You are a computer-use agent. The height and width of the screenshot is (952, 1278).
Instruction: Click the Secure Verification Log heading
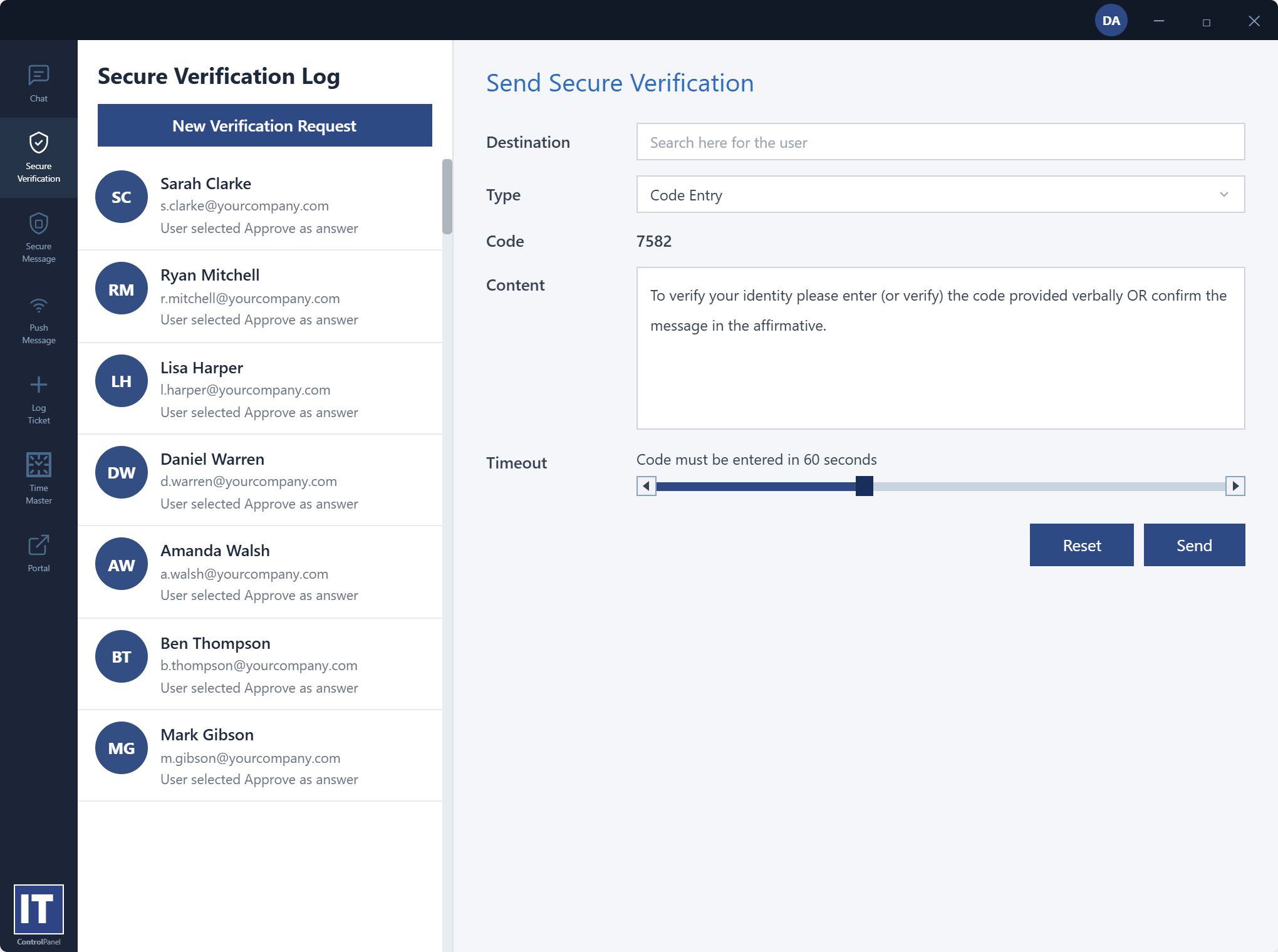[x=219, y=76]
